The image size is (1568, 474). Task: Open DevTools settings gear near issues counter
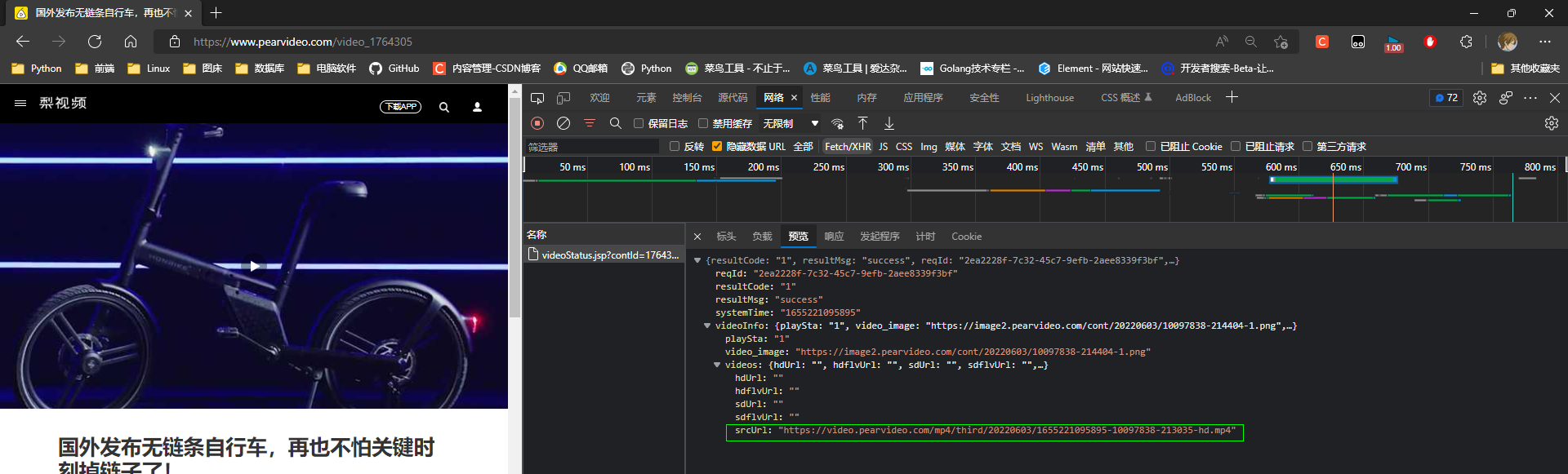coord(1480,98)
